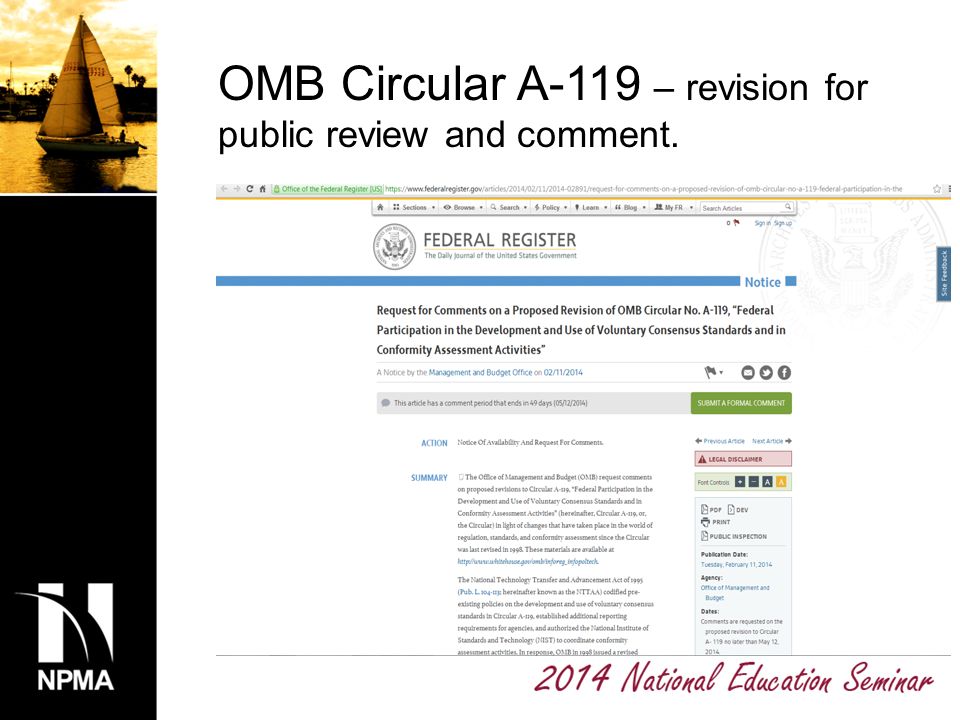Click the search magnifier in Search Articles
This screenshot has width=960, height=720.
pos(788,207)
